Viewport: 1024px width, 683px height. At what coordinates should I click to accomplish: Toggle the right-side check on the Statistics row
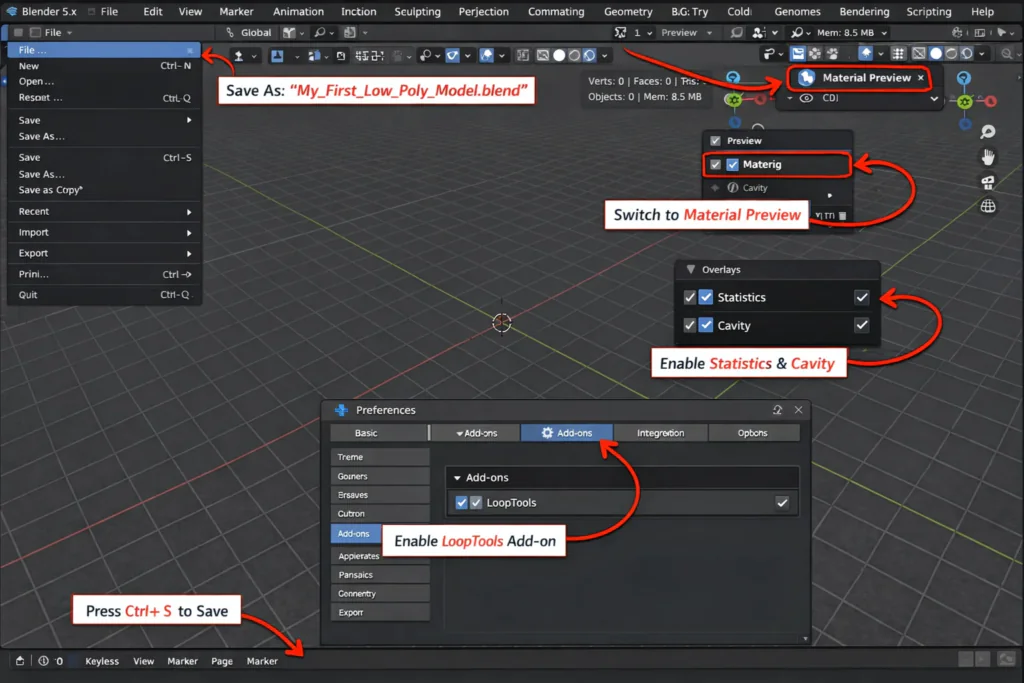pos(862,298)
